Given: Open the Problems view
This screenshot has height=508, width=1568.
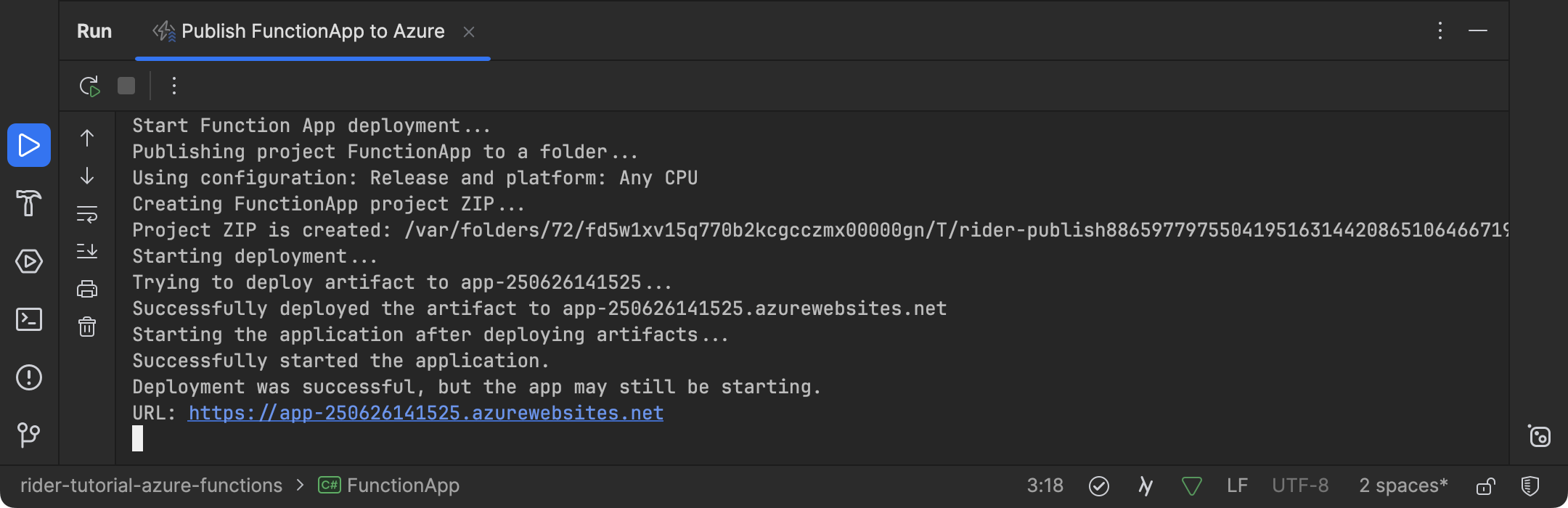Looking at the screenshot, I should point(29,377).
